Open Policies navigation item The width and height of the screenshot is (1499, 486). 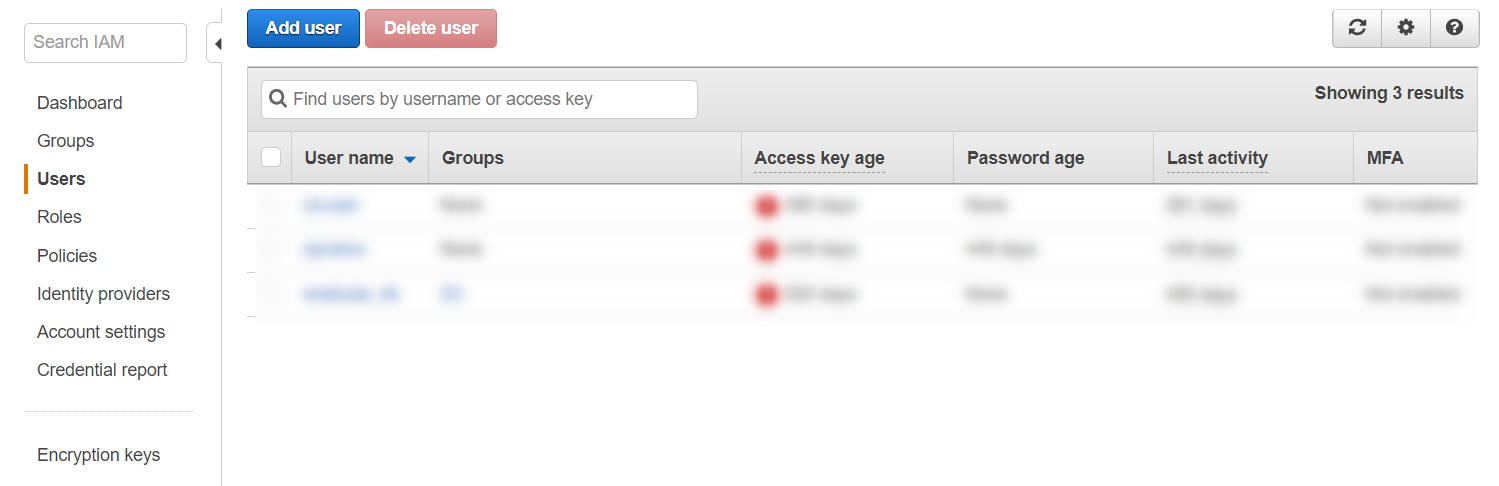(x=67, y=256)
